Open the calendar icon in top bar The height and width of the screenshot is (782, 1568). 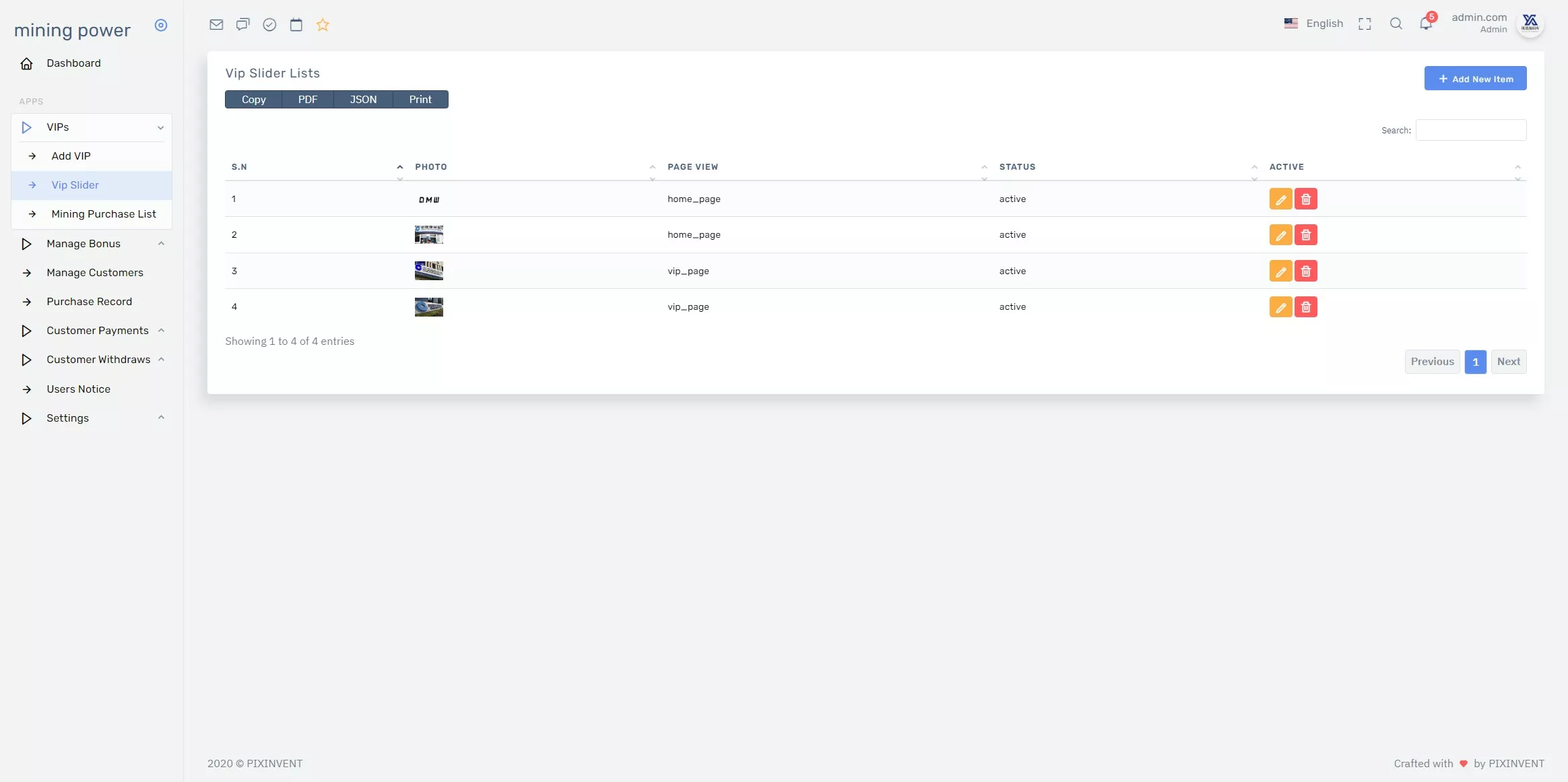click(296, 25)
